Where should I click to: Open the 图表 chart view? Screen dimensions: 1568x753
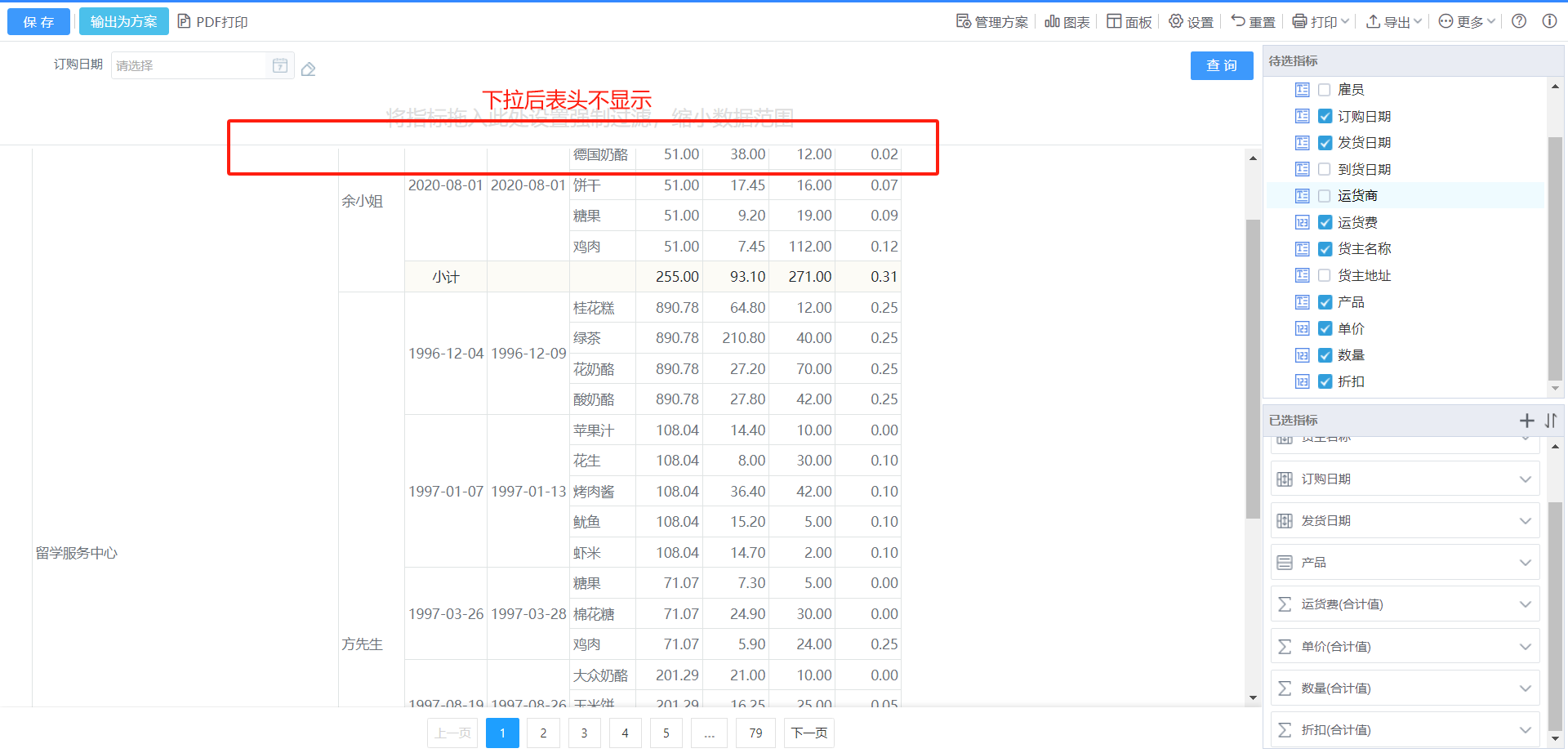pos(1067,22)
